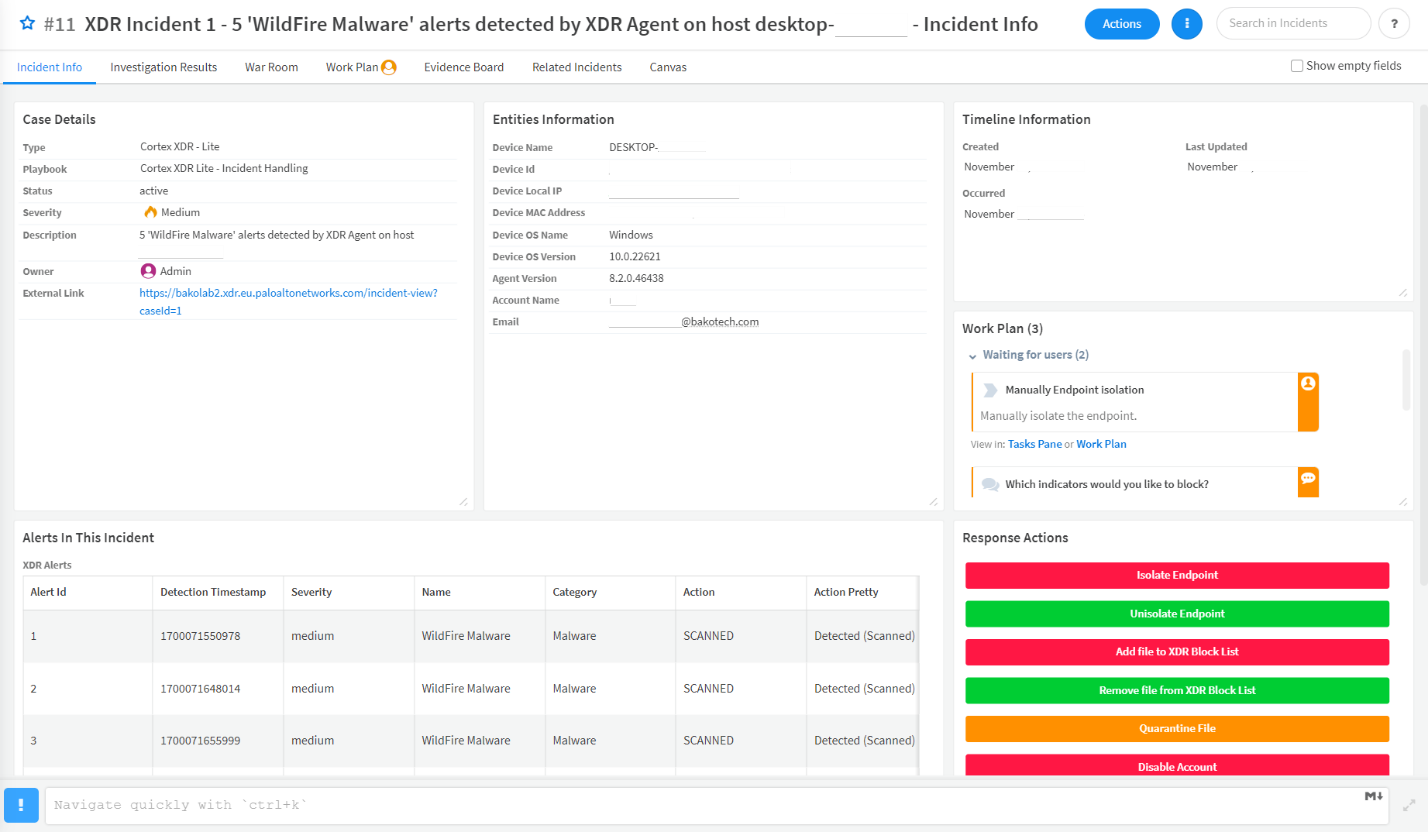Click the Quarantine File button

click(1177, 728)
